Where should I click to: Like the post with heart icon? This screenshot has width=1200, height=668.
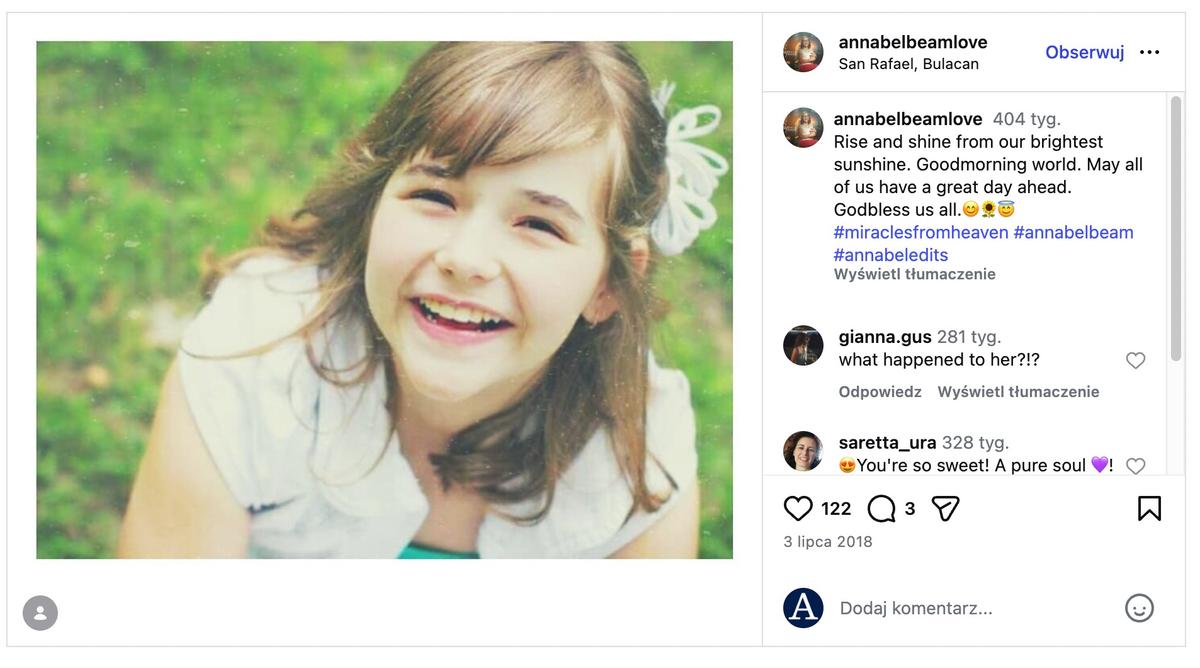pyautogui.click(x=798, y=509)
